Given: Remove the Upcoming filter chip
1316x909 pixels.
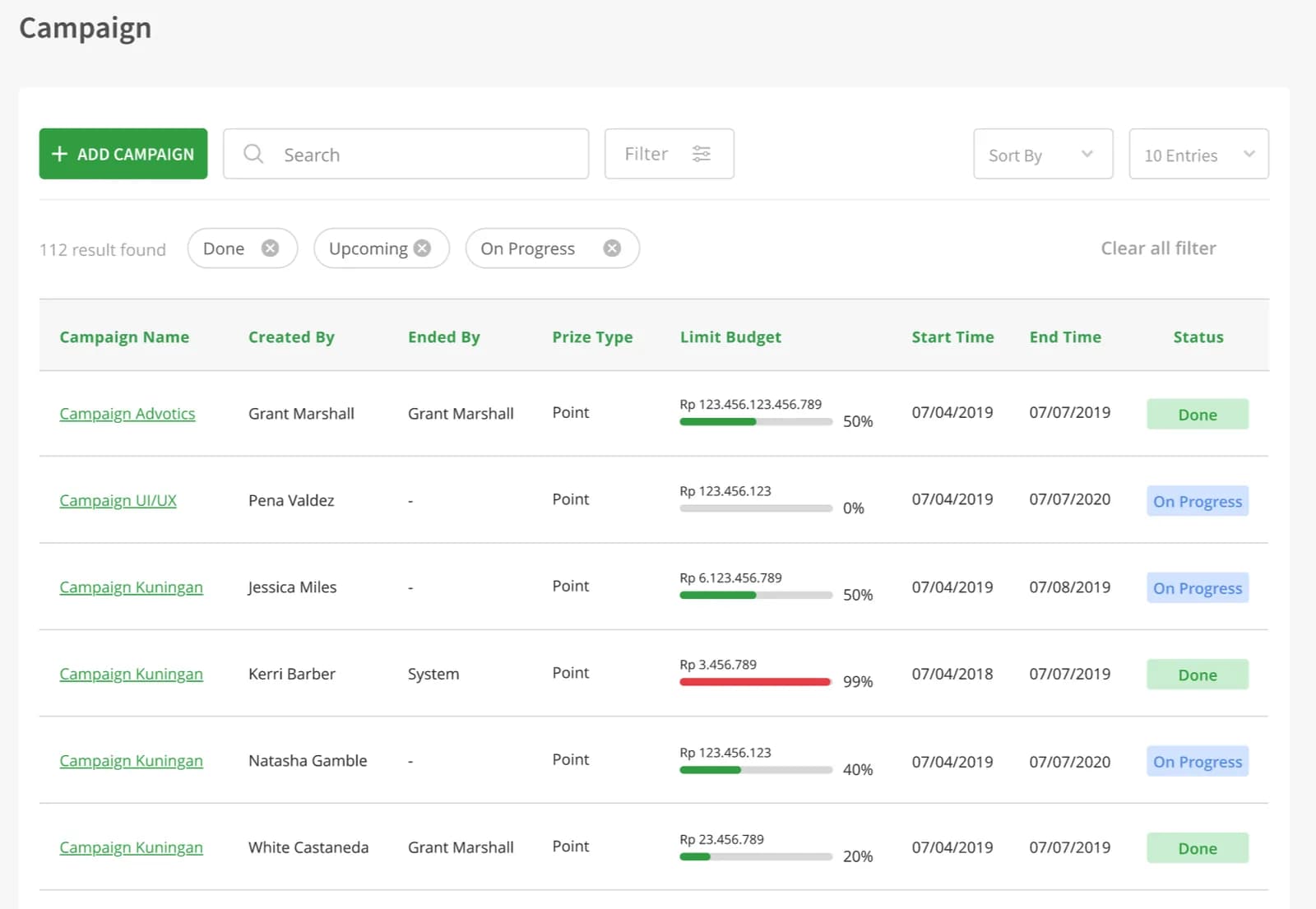Looking at the screenshot, I should 422,248.
